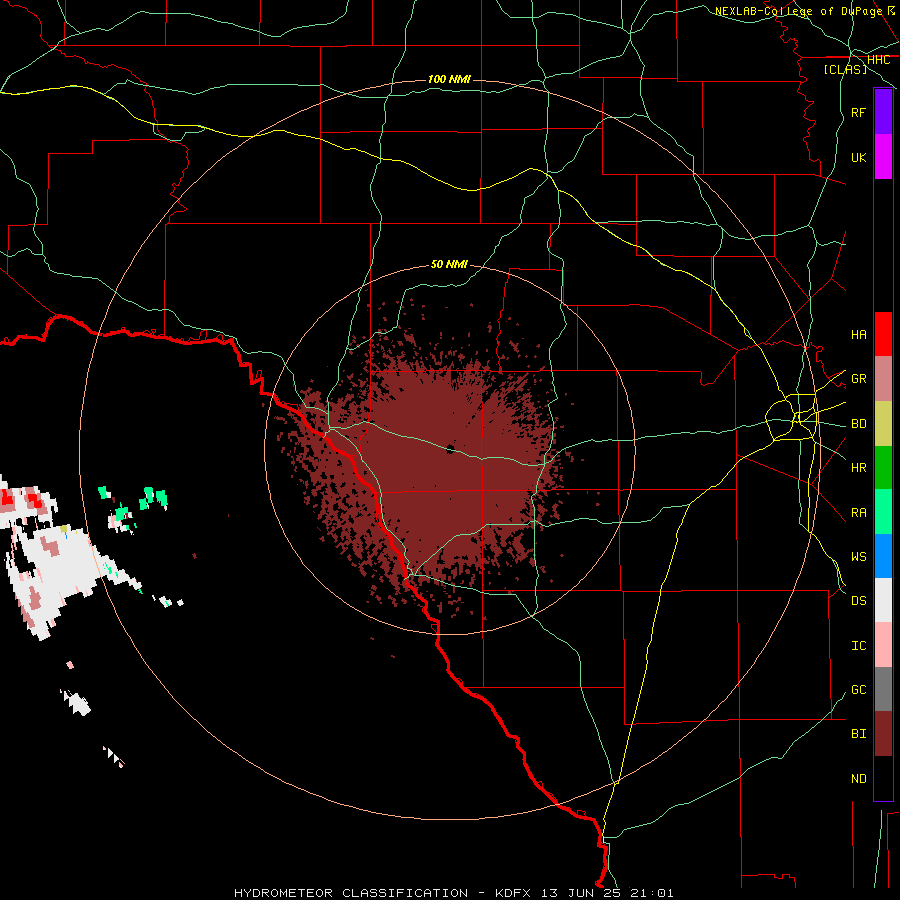900x900 pixels.
Task: Click the GC gray legend swatch
Action: click(883, 689)
